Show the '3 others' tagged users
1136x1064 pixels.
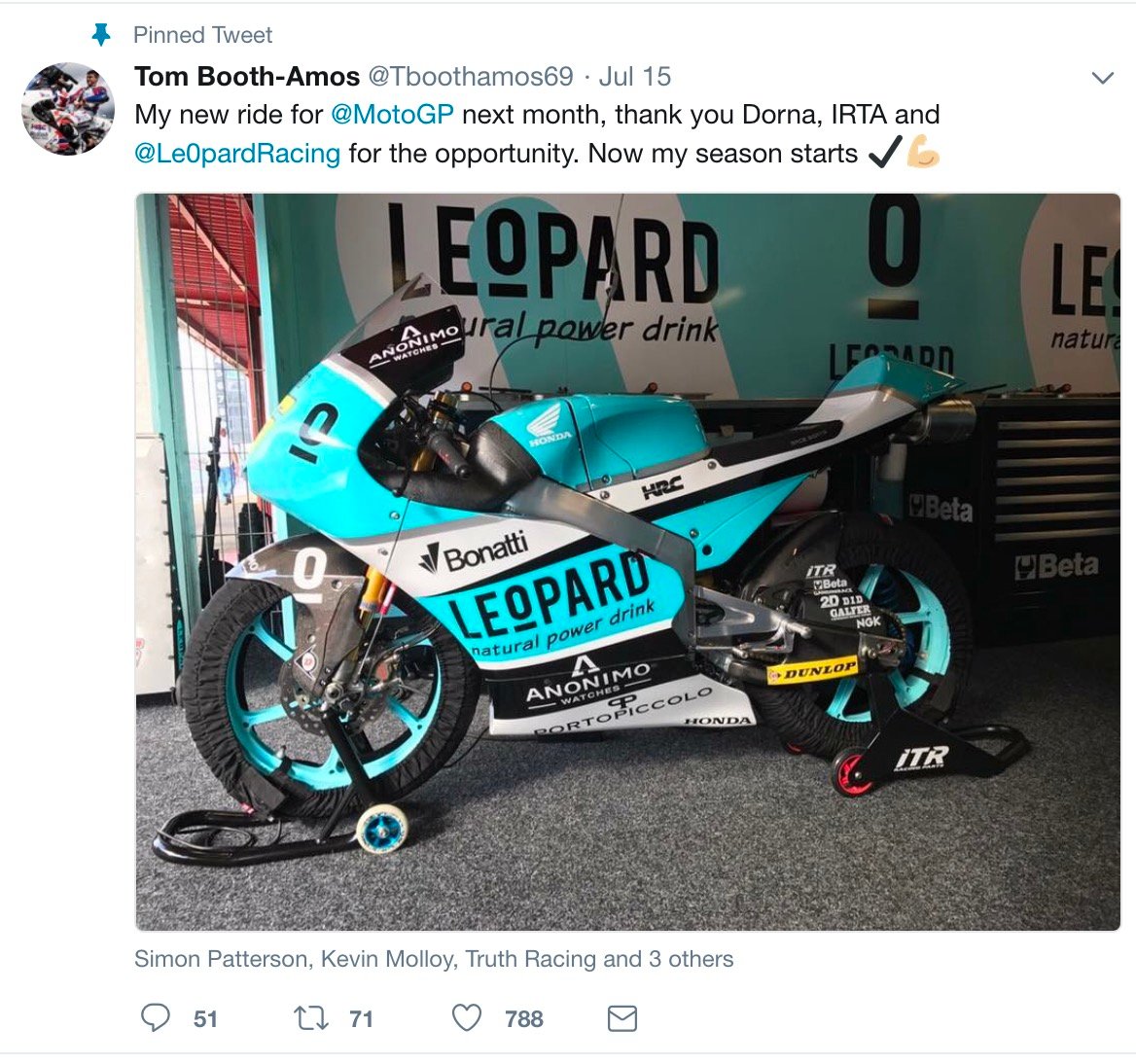point(692,959)
